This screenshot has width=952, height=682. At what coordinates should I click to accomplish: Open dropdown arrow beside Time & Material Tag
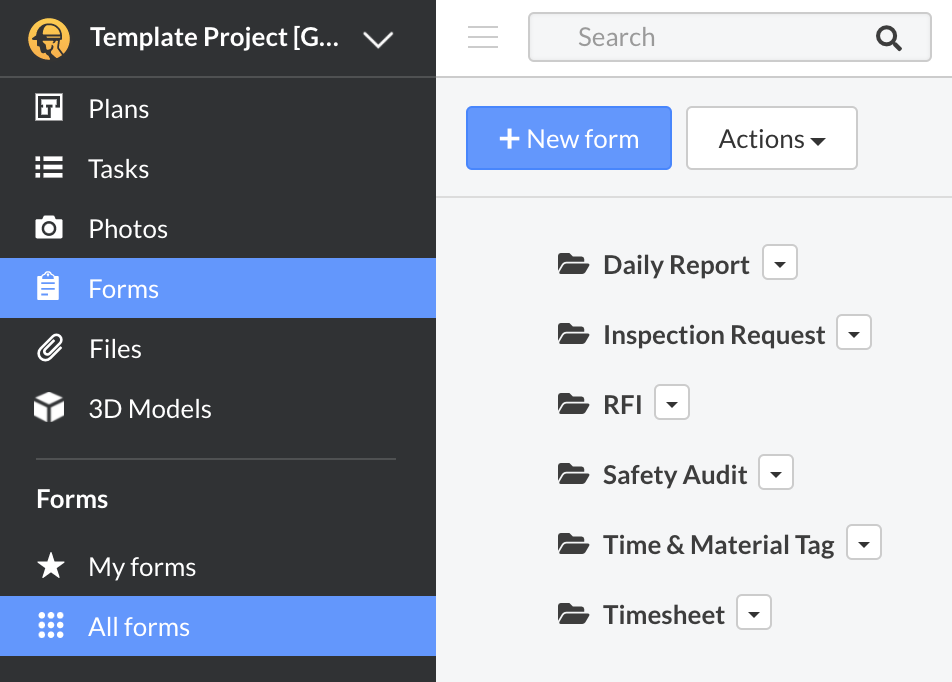[864, 544]
